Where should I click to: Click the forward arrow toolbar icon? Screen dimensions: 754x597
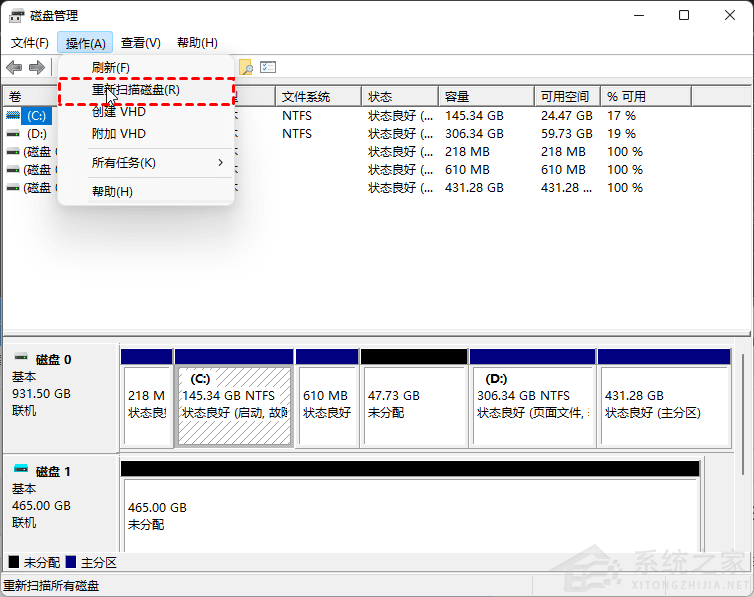pyautogui.click(x=37, y=67)
